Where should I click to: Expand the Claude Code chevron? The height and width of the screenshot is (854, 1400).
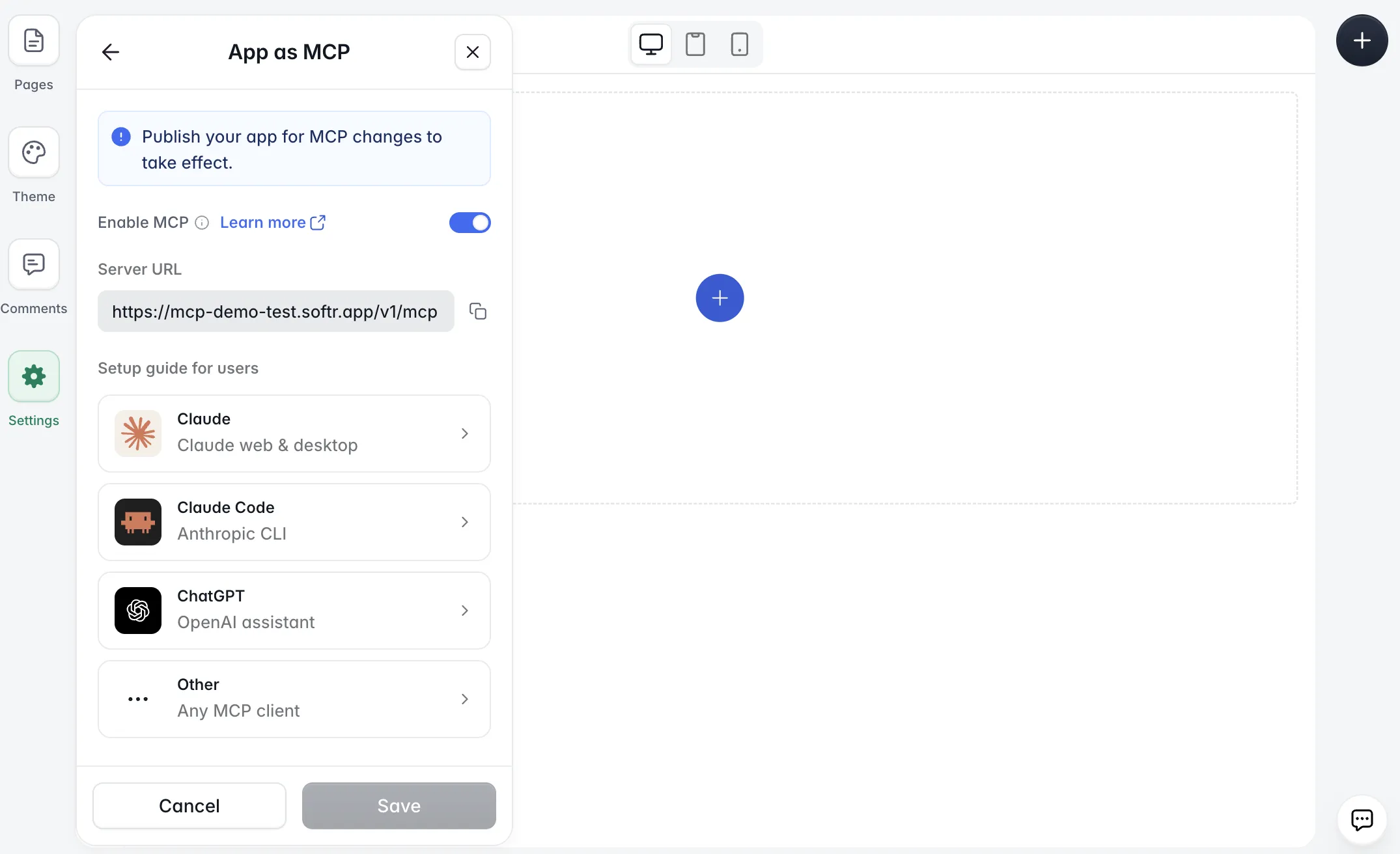point(465,522)
